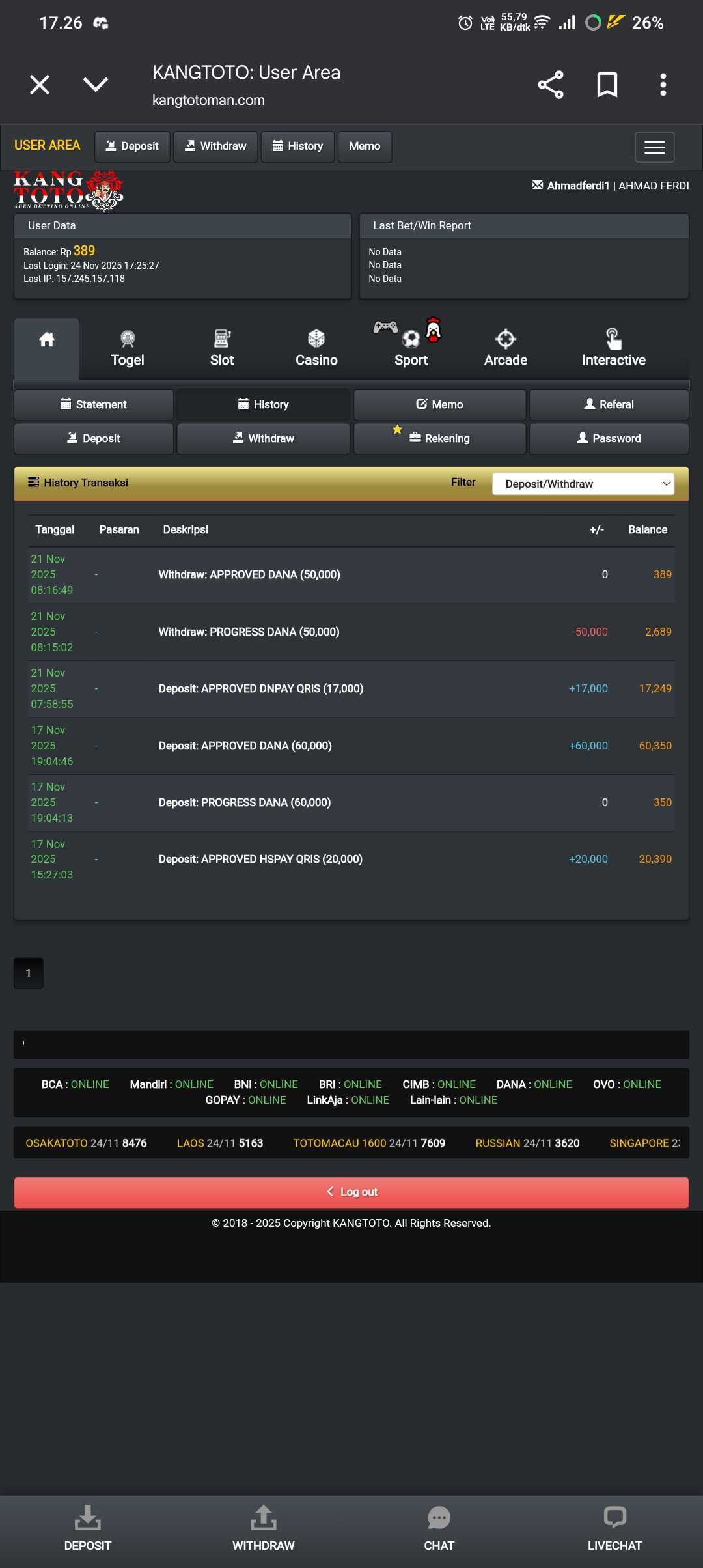Open the three-dot browser menu
703x1568 pixels.
(x=663, y=85)
